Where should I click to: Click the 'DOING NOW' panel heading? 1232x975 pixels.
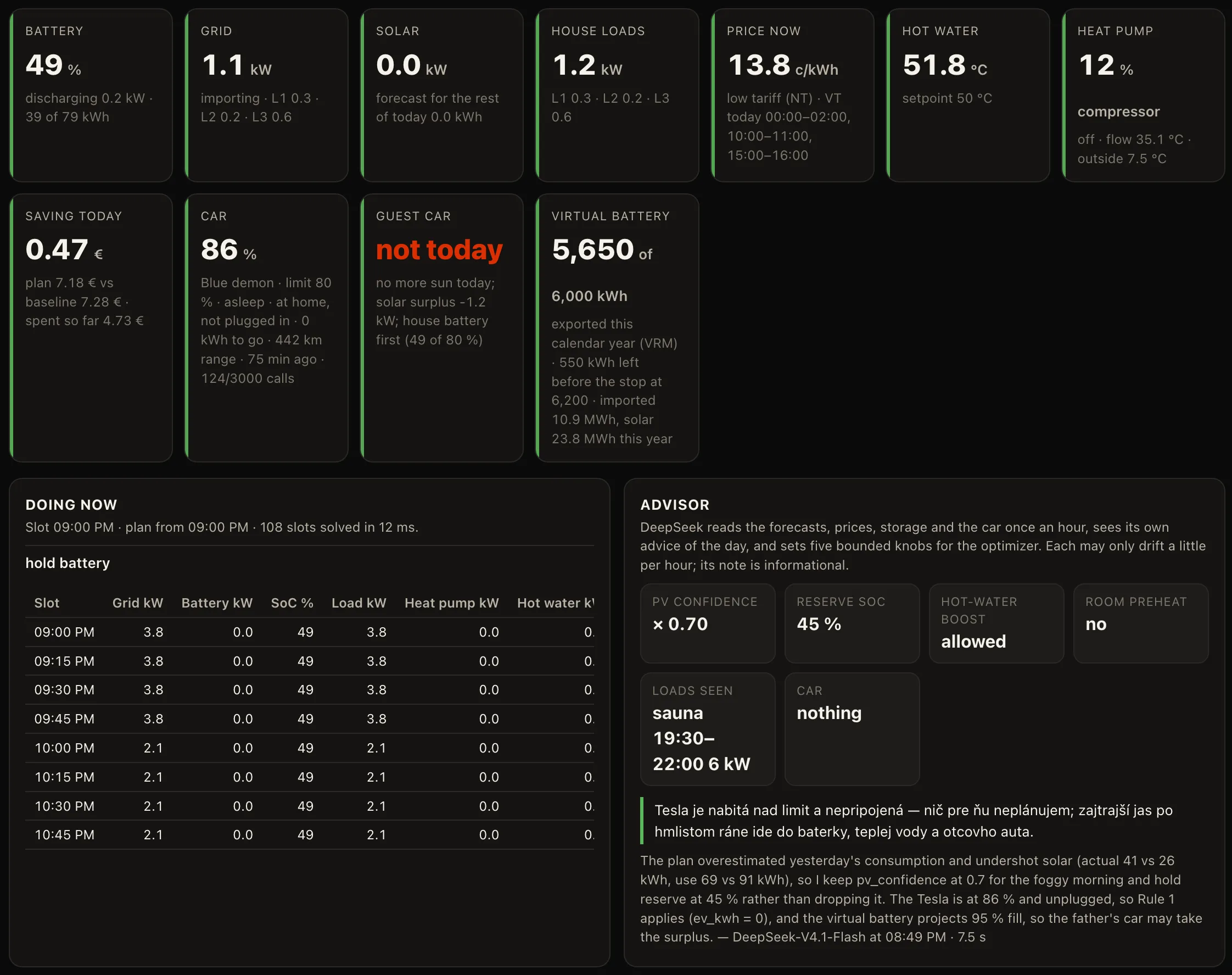click(x=71, y=505)
